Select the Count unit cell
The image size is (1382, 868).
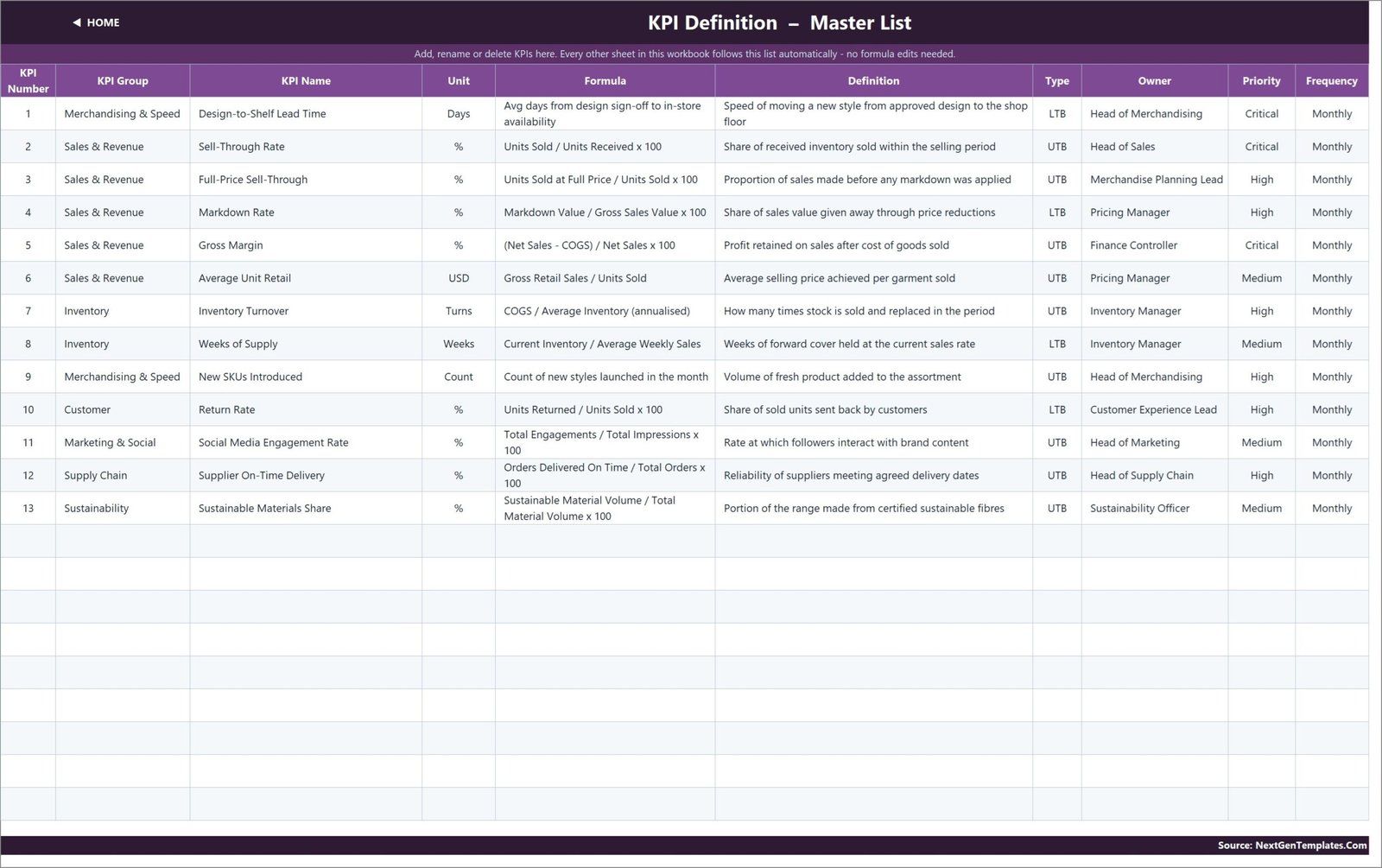(x=459, y=377)
